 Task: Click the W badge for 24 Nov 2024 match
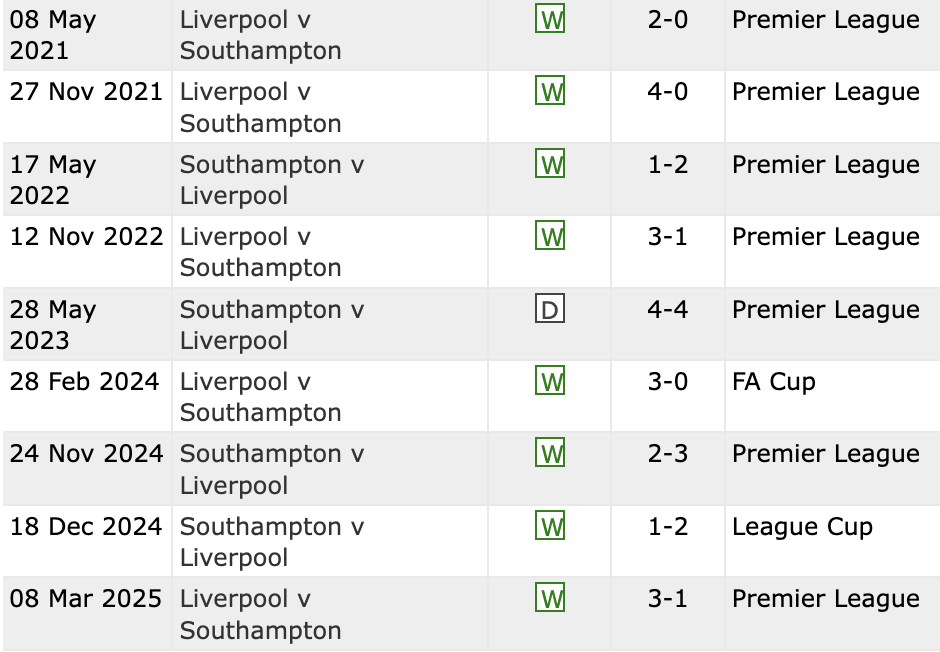point(550,454)
